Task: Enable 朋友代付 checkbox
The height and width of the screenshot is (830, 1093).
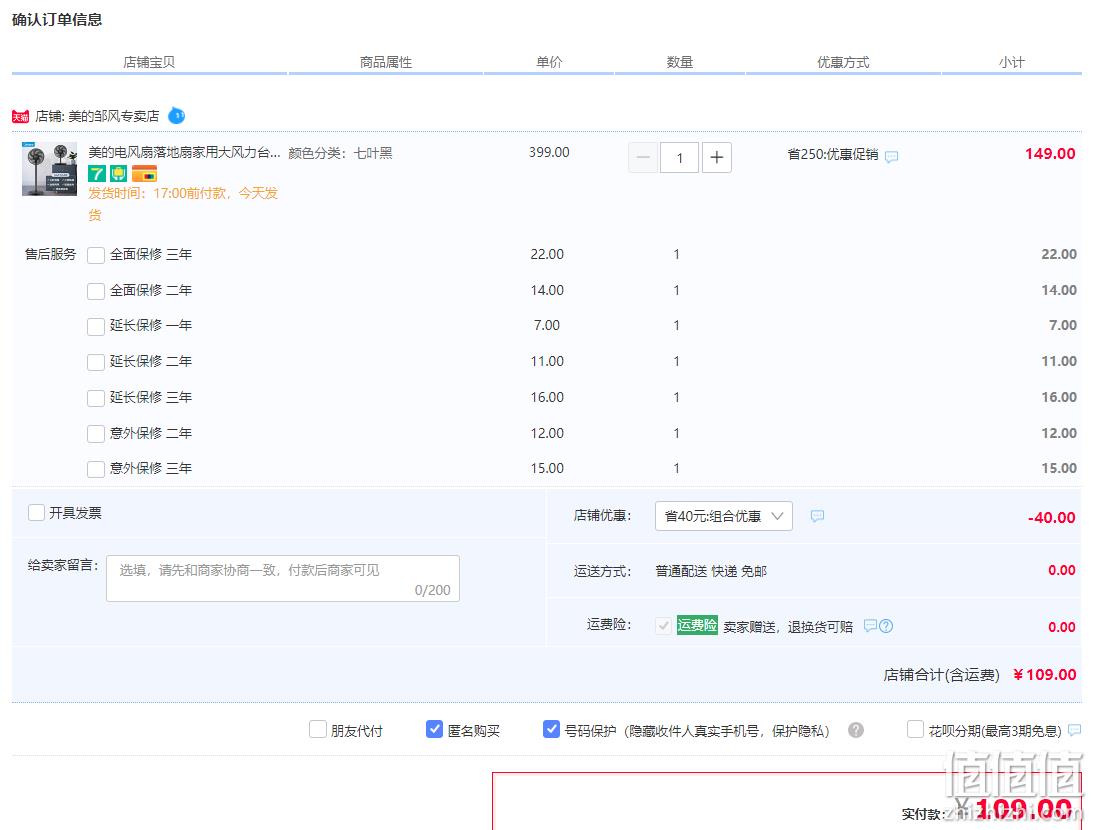Action: click(318, 730)
